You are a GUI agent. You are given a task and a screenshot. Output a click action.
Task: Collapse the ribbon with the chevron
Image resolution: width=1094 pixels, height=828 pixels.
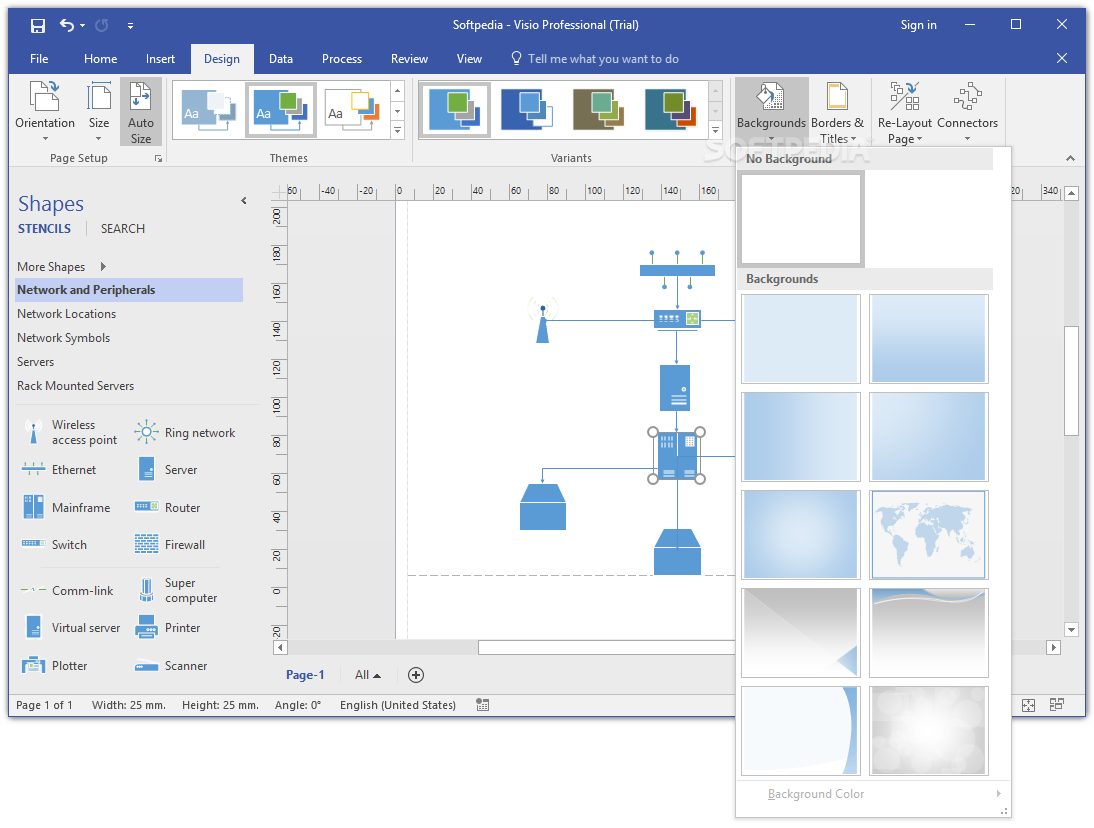pos(1070,158)
